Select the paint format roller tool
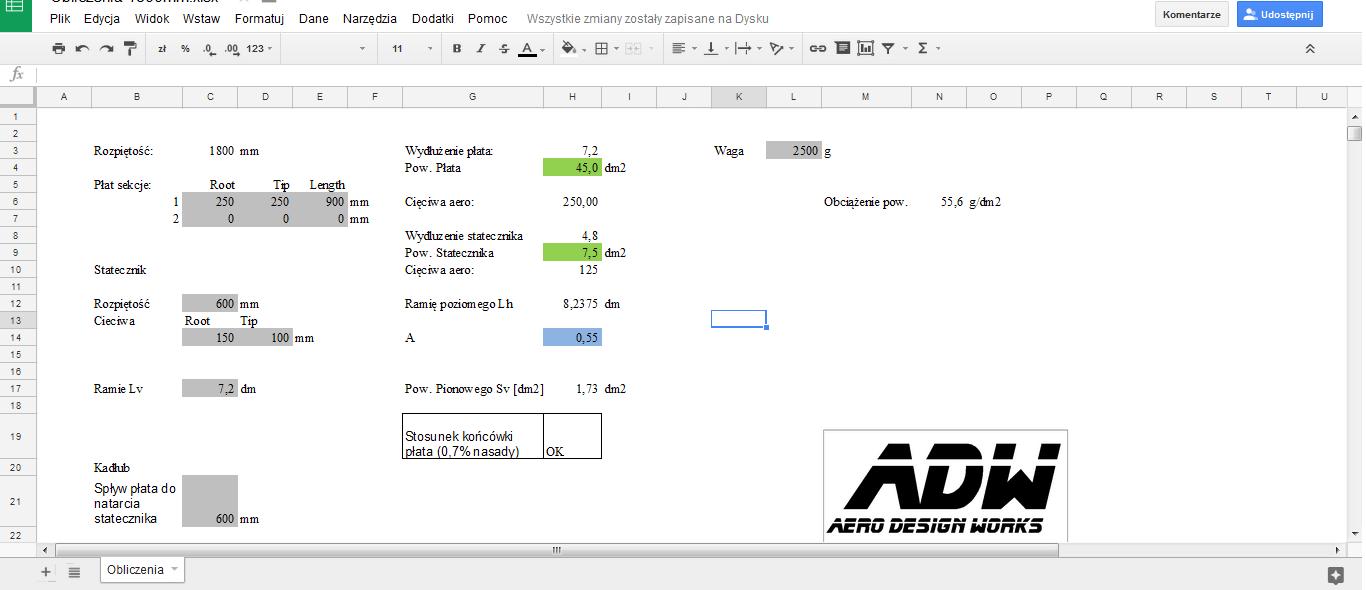 (x=130, y=48)
